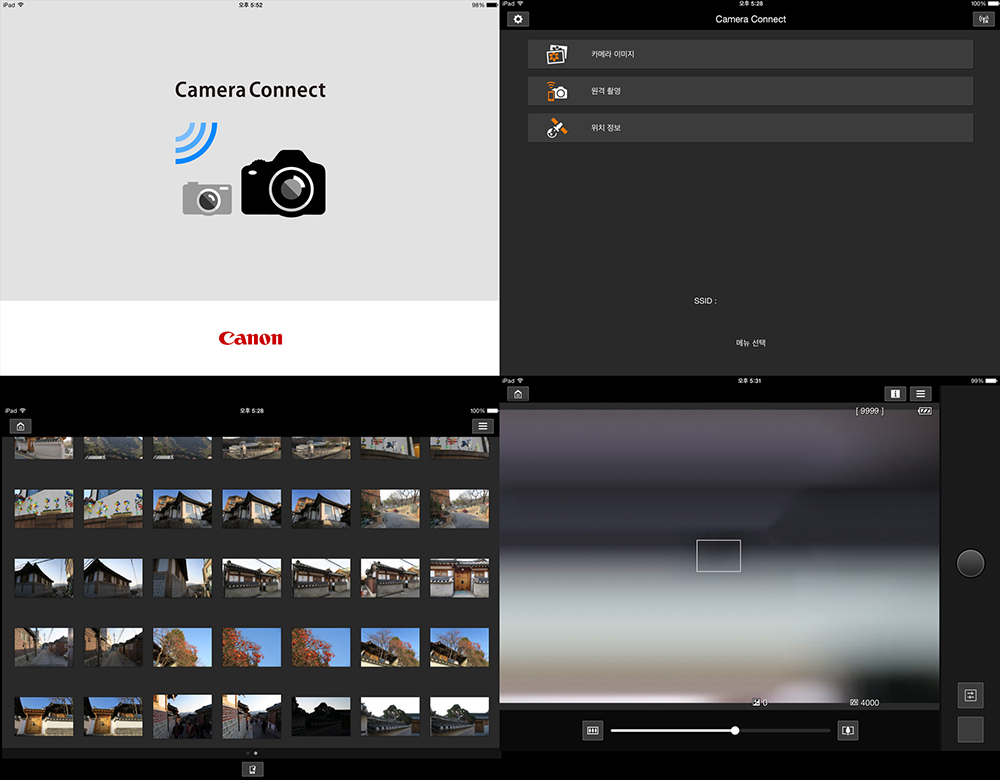Viewport: 1000px width, 780px height.
Task: Open the 위치 정보 location entry
Action: [750, 128]
